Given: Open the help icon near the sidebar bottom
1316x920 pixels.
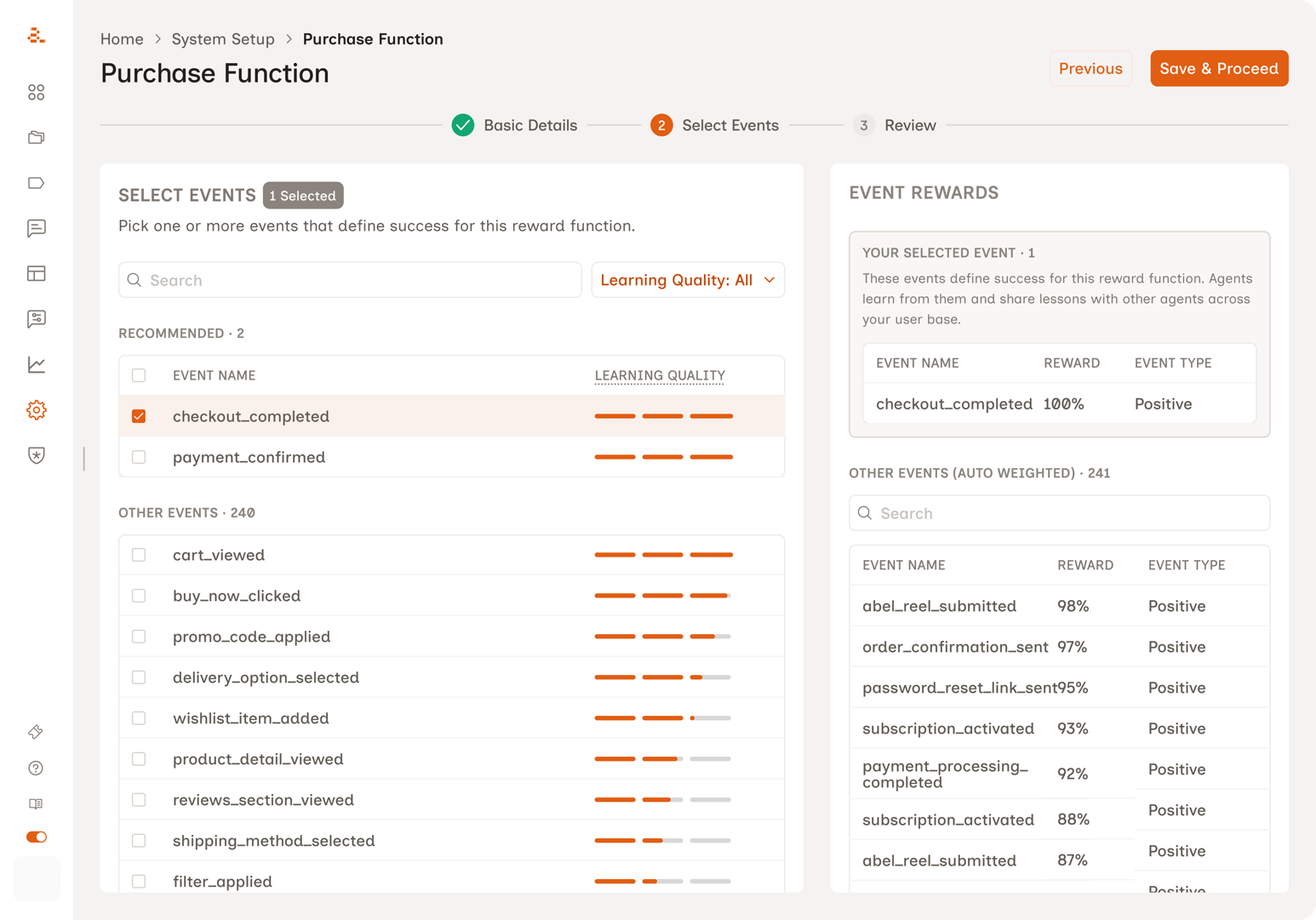Looking at the screenshot, I should click(36, 768).
